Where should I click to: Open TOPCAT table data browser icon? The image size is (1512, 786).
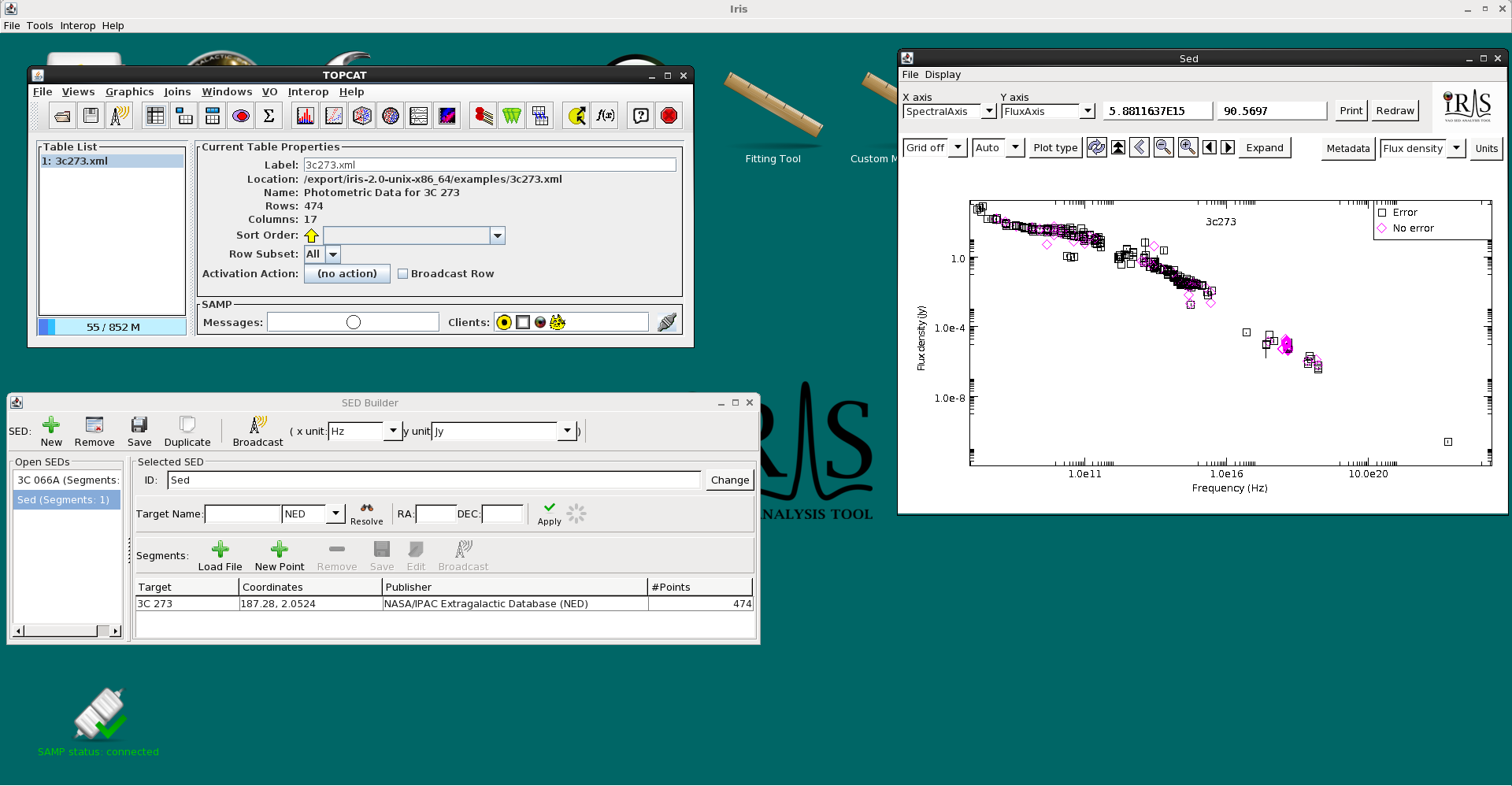click(155, 116)
